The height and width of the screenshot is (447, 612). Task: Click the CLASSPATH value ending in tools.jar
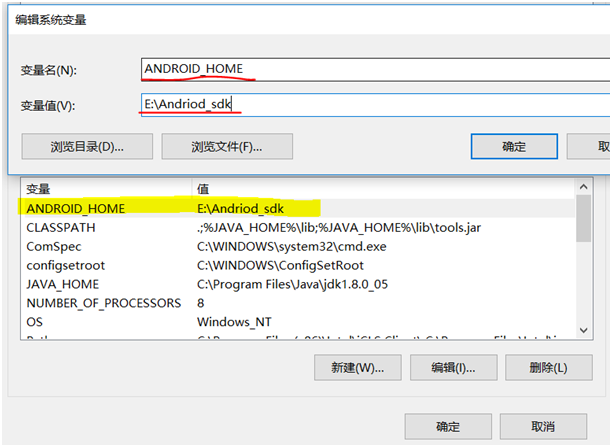339,228
